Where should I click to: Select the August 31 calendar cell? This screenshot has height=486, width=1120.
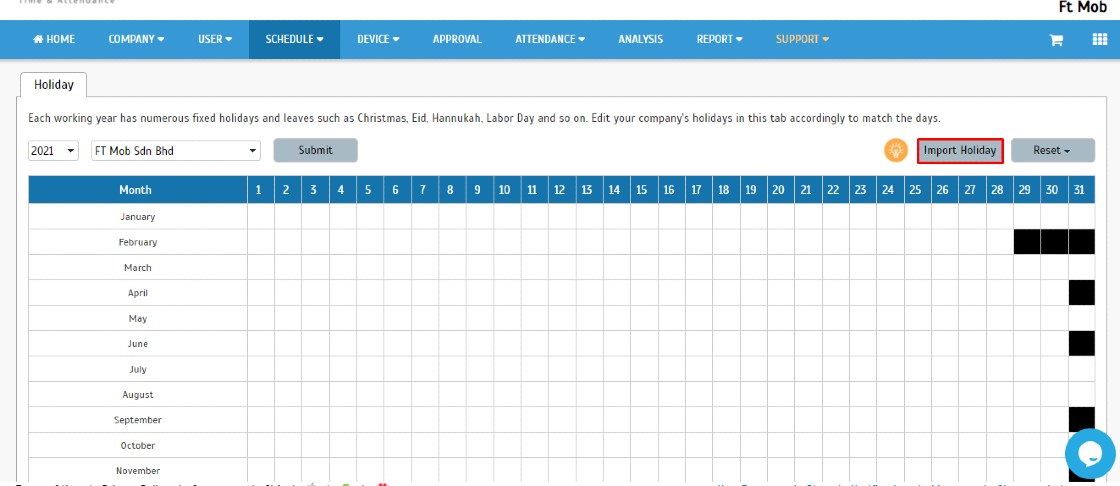coord(1081,395)
